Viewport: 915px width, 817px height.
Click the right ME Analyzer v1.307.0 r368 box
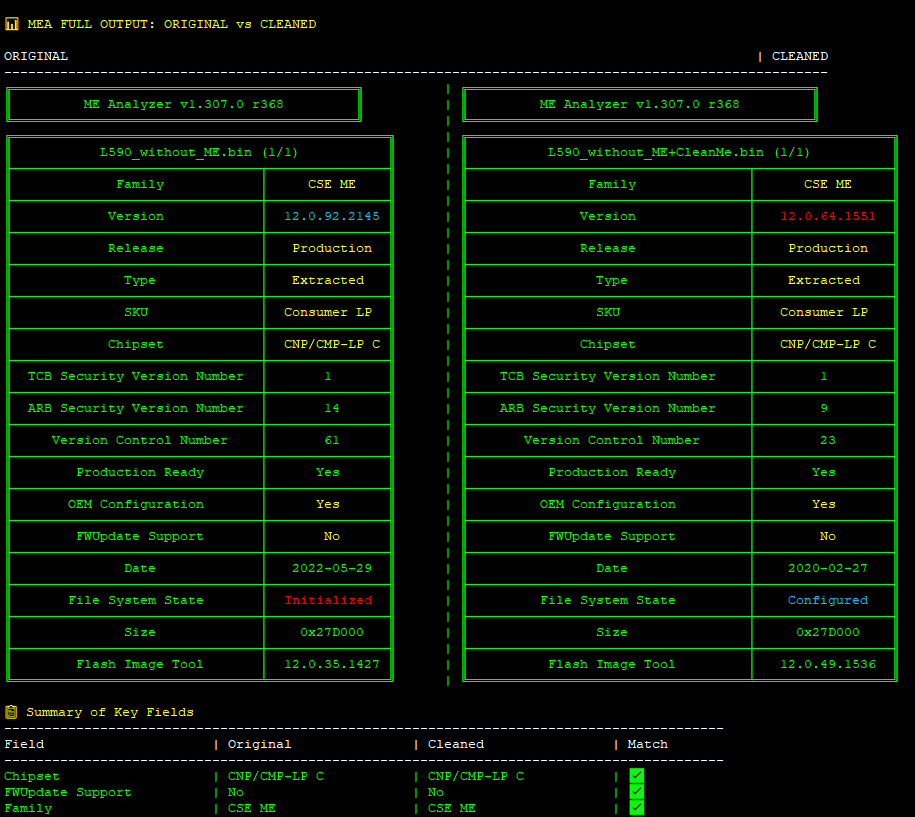[640, 104]
